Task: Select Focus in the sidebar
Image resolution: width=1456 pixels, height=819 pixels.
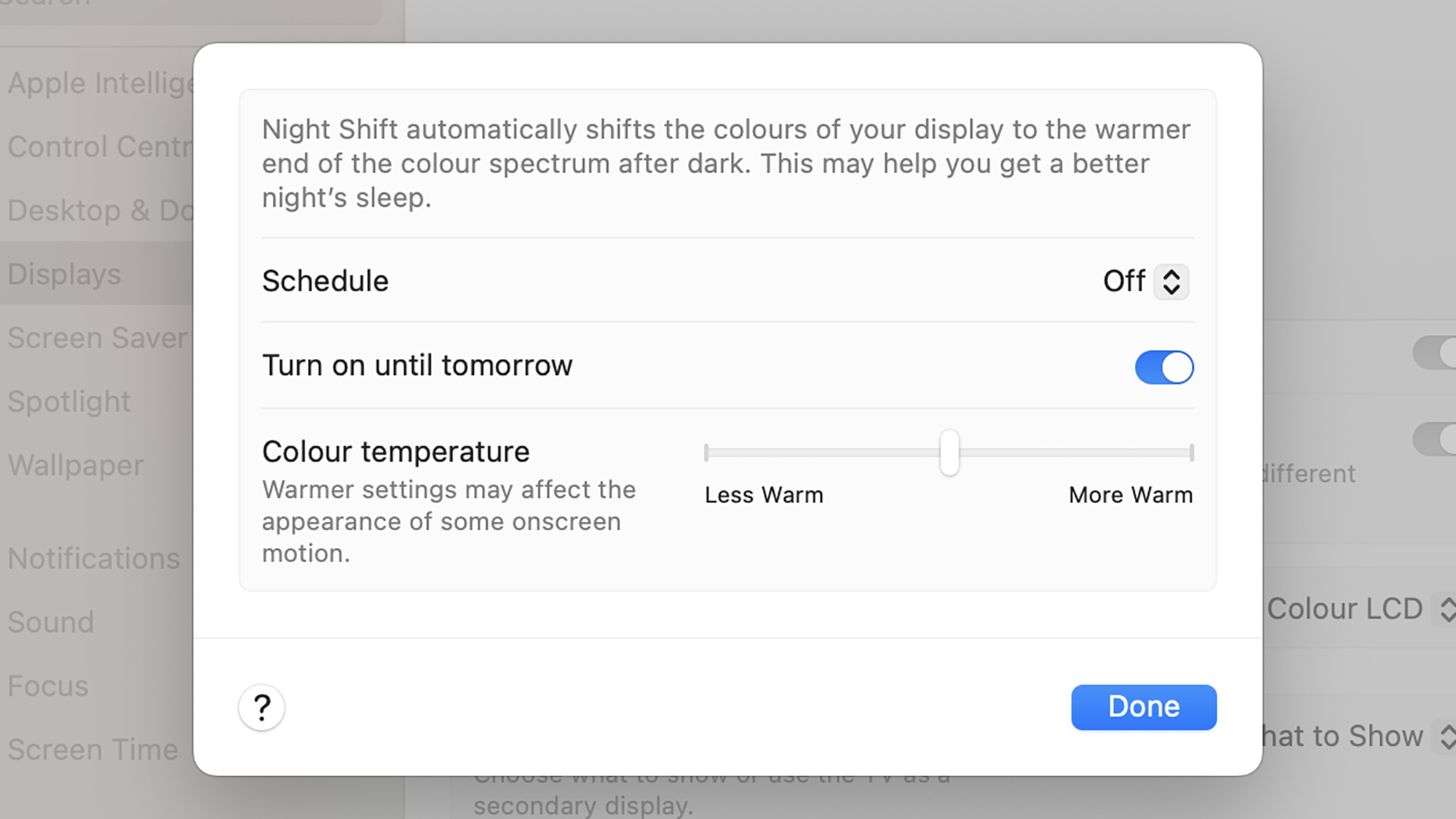Action: [x=48, y=686]
